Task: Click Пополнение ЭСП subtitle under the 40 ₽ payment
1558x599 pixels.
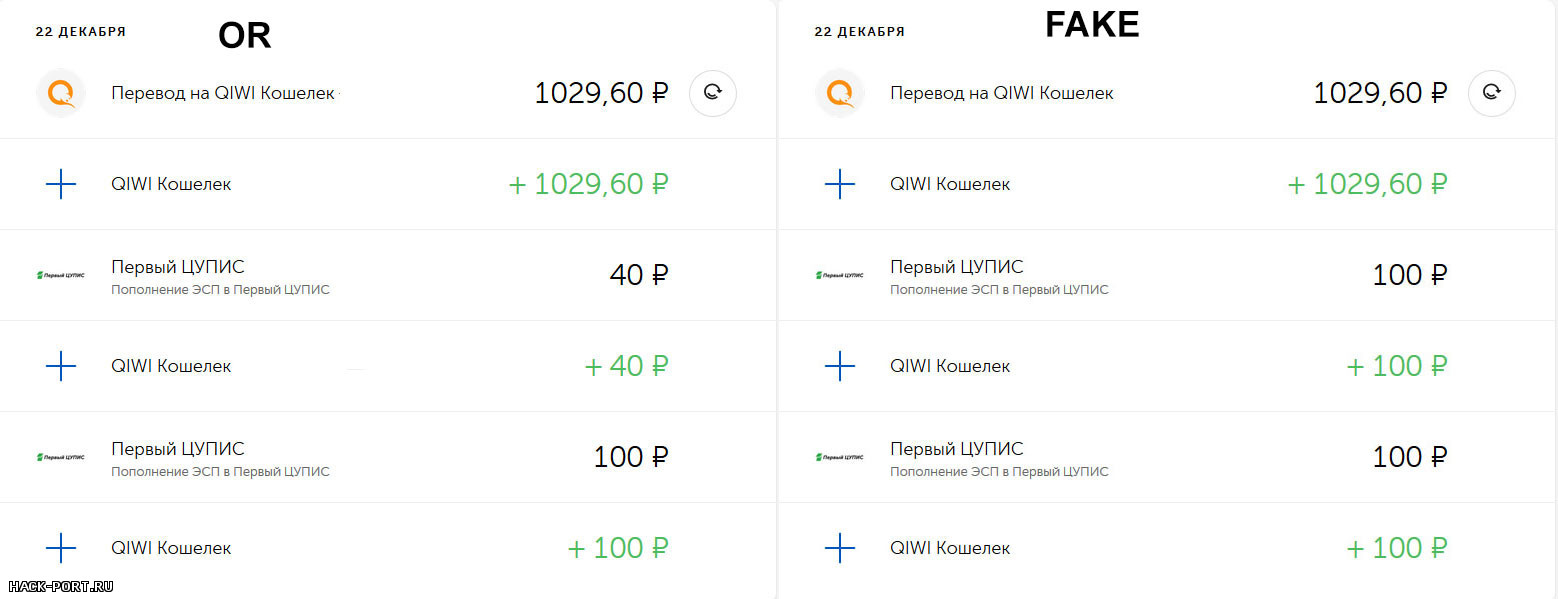Action: (220, 290)
